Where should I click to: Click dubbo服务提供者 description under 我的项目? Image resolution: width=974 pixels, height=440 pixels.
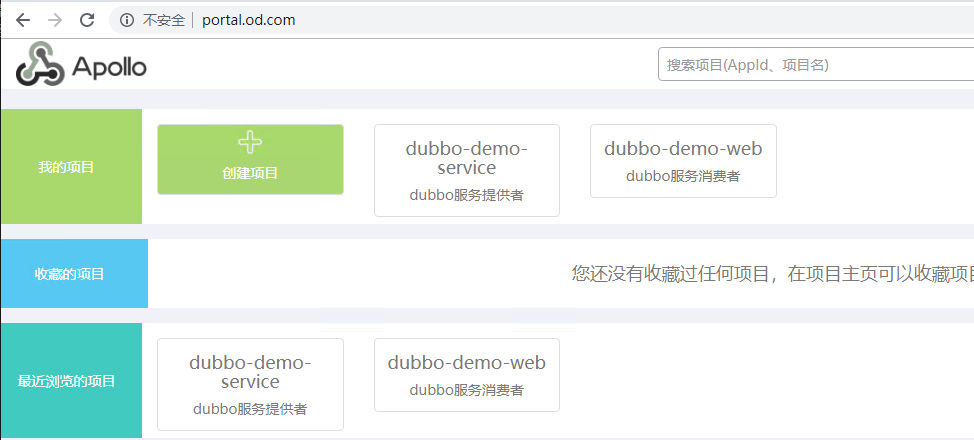466,196
